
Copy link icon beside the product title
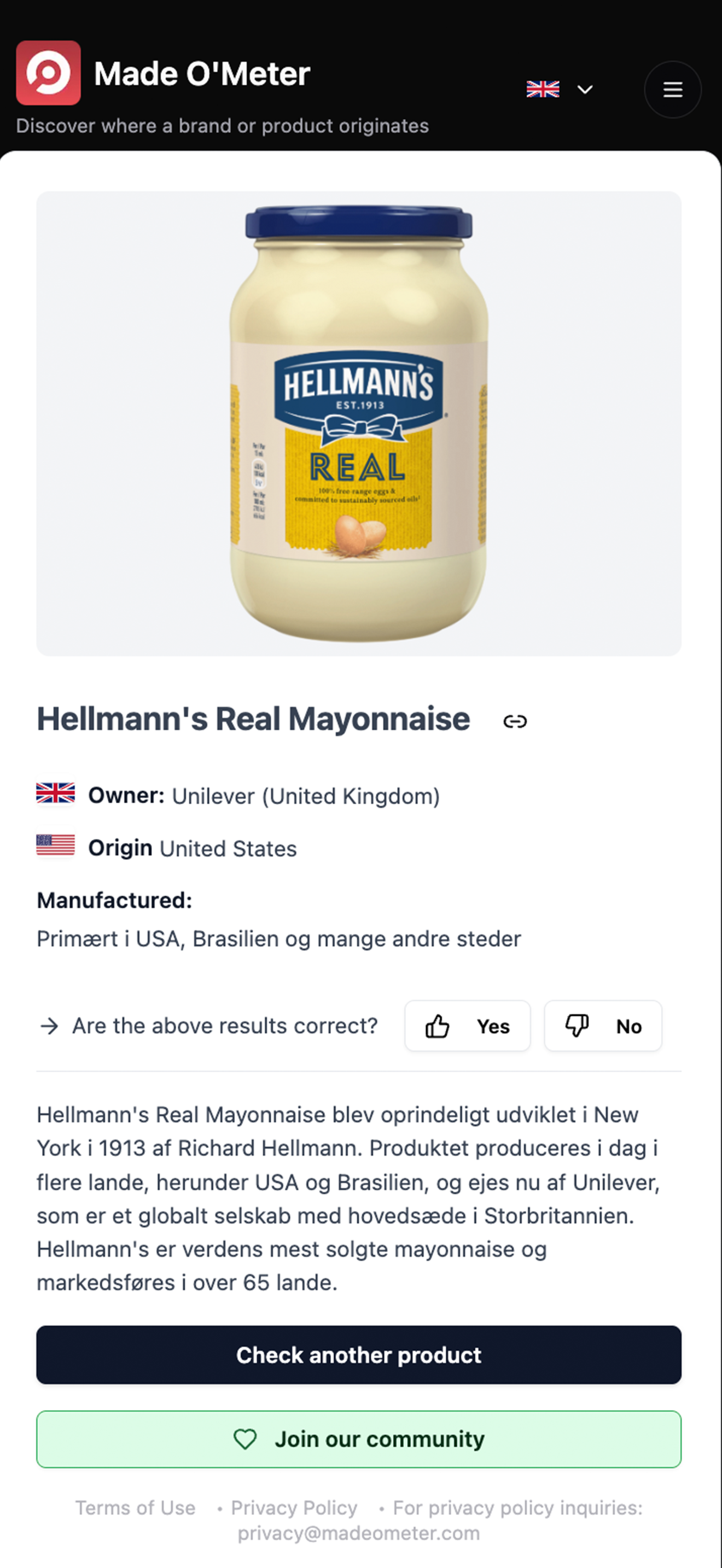515,721
